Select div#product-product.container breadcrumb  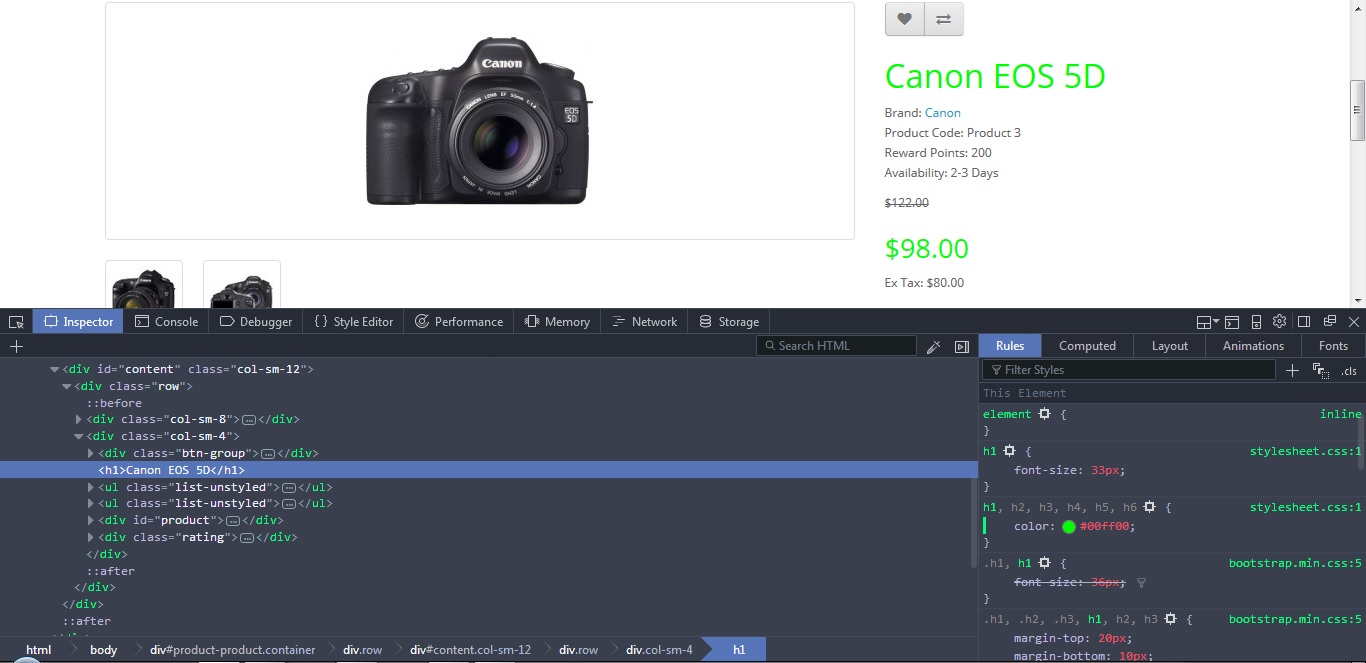[232, 650]
